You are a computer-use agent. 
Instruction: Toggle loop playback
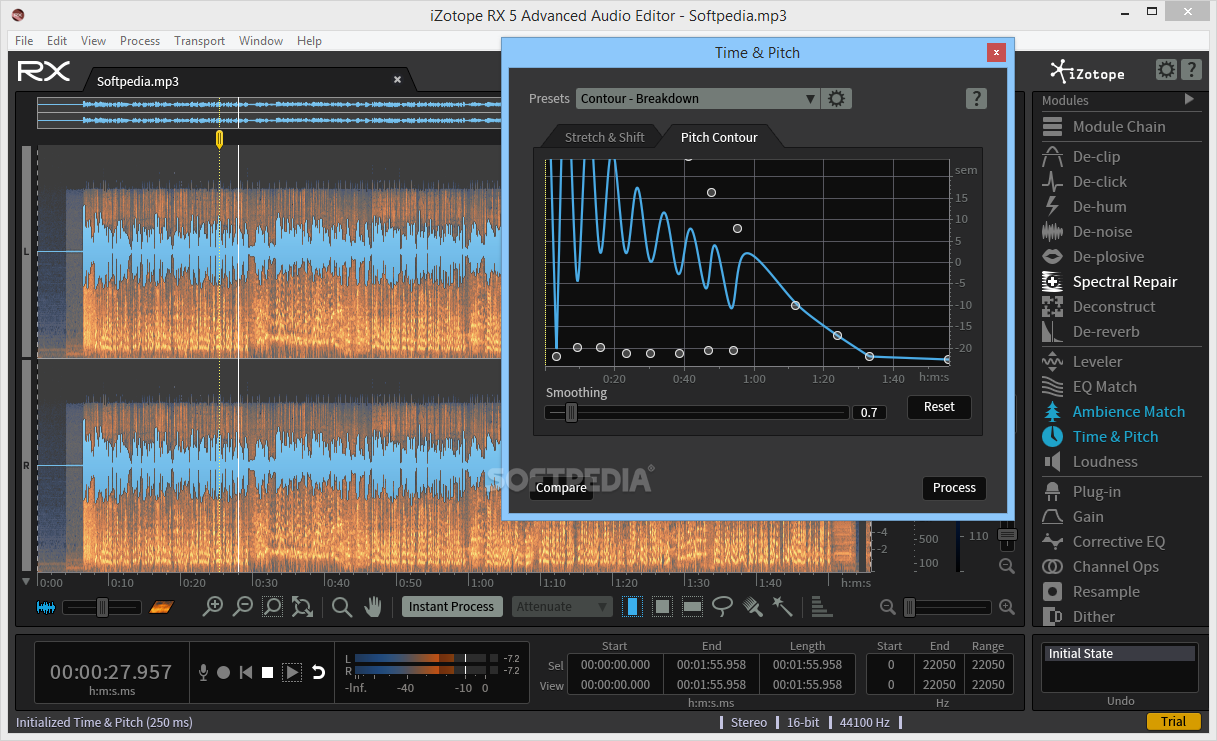[319, 672]
